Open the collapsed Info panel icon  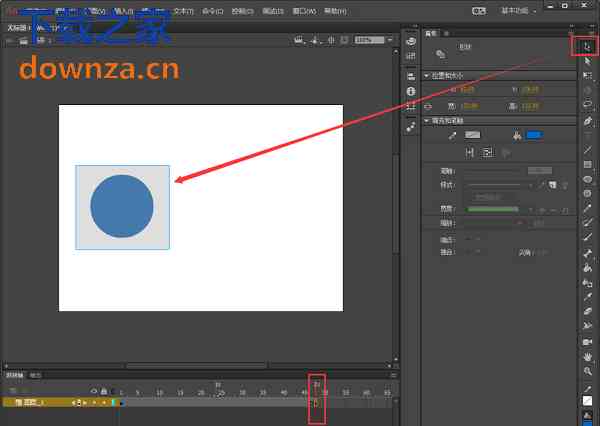tap(411, 91)
